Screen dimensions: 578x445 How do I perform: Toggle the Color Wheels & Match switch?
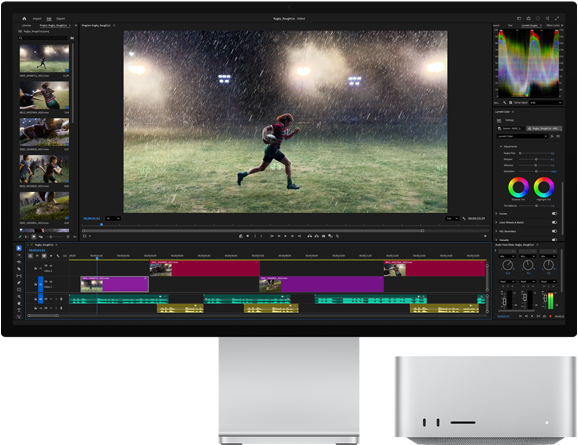tap(554, 222)
